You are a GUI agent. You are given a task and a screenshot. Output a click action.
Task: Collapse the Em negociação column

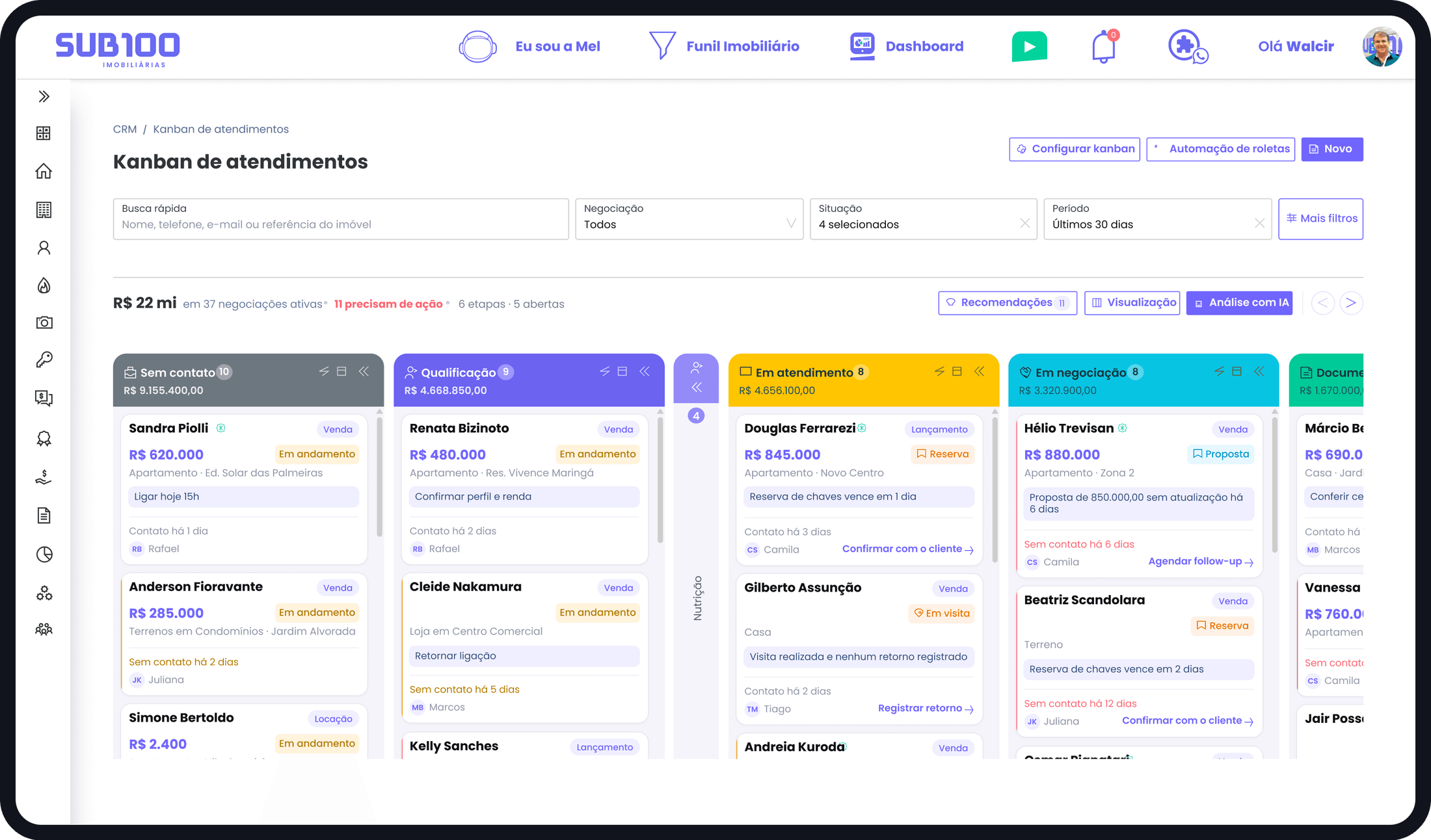(1259, 371)
